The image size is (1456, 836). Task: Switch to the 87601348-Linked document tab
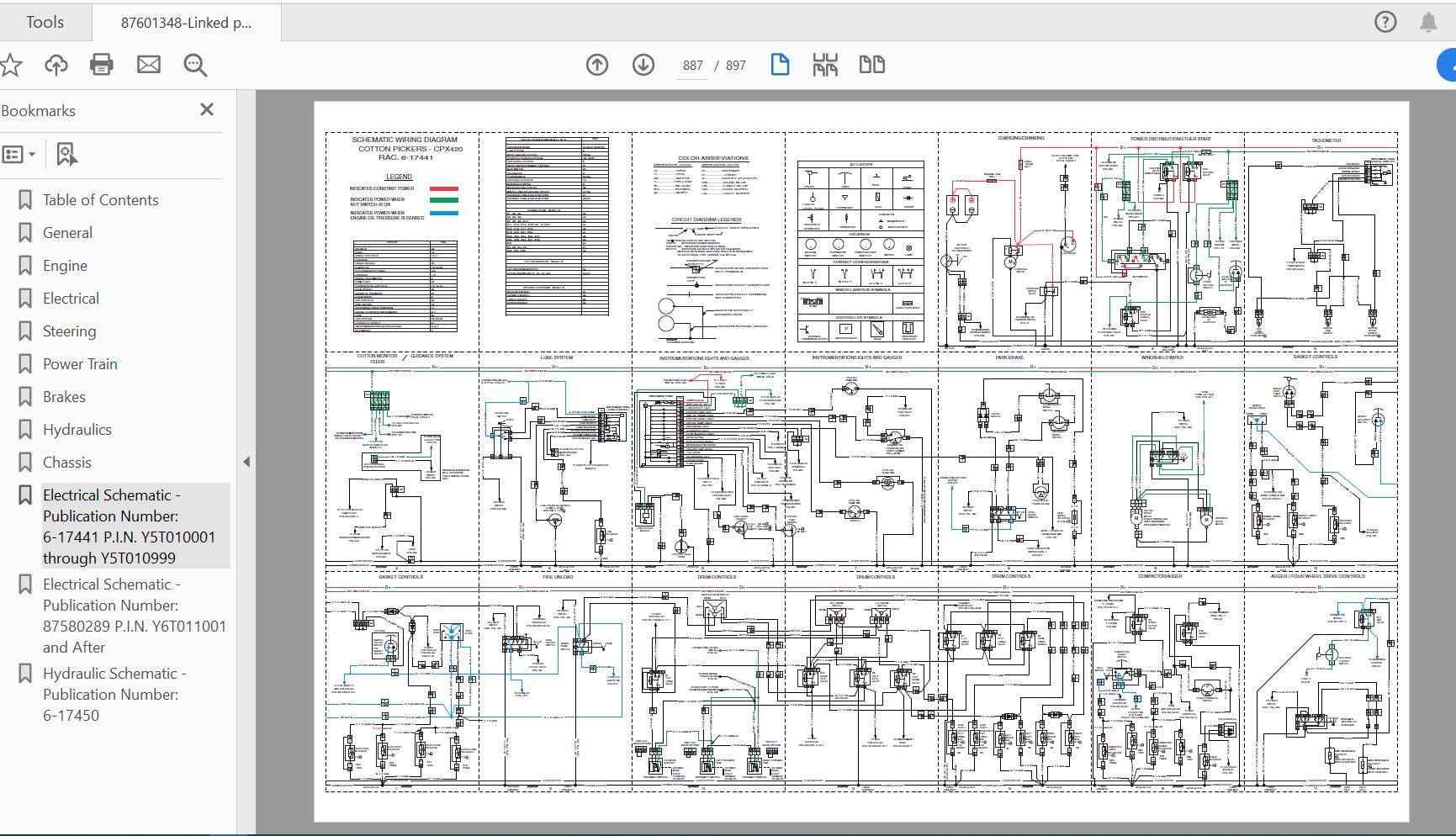coord(186,23)
